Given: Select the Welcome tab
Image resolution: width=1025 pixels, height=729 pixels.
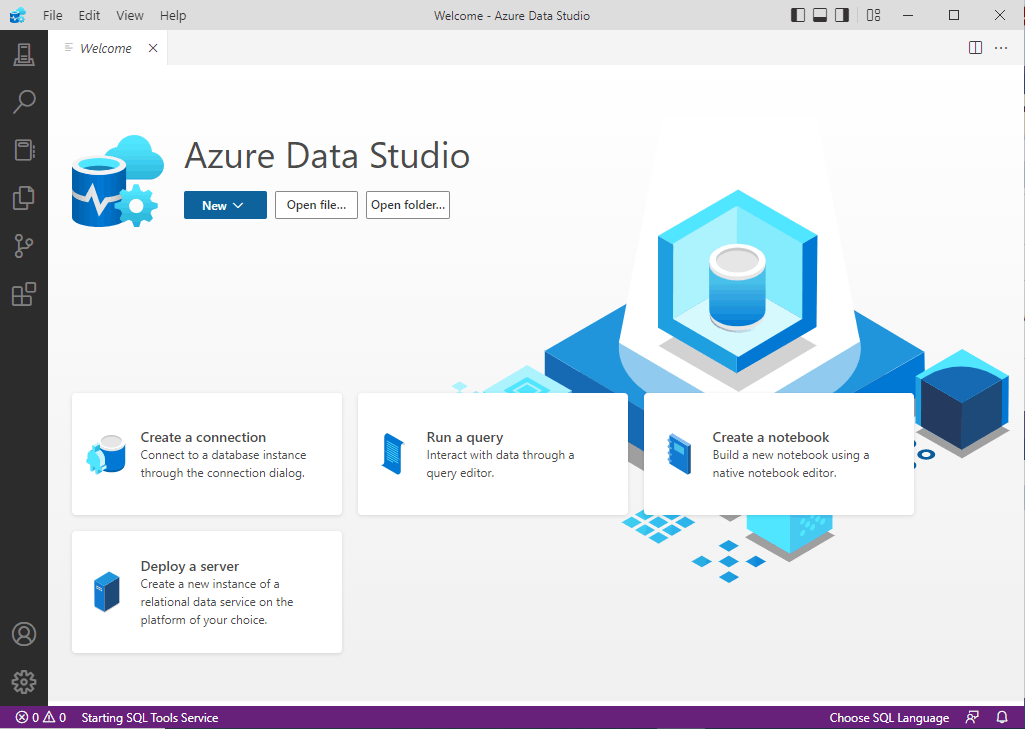Looking at the screenshot, I should [x=105, y=47].
